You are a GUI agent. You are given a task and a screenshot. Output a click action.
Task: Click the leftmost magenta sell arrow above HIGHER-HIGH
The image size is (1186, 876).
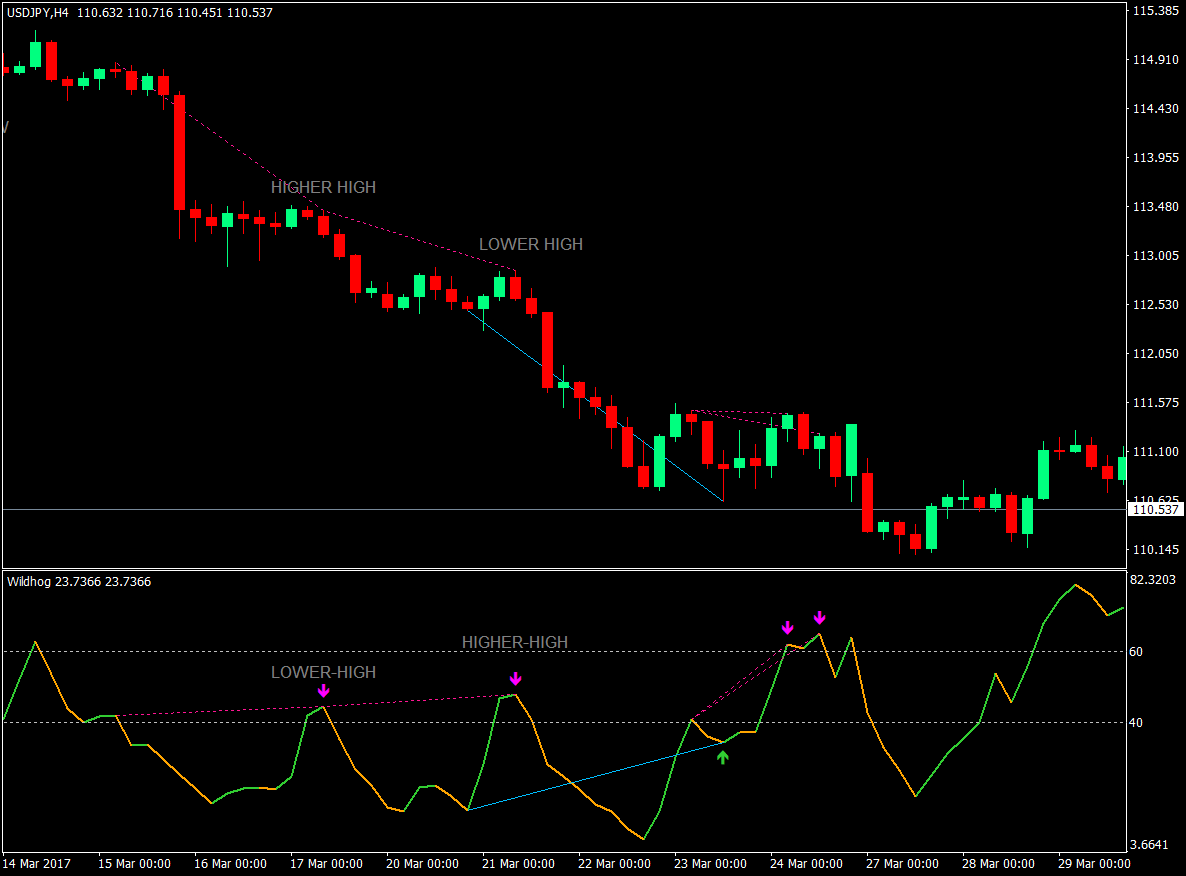click(x=788, y=628)
